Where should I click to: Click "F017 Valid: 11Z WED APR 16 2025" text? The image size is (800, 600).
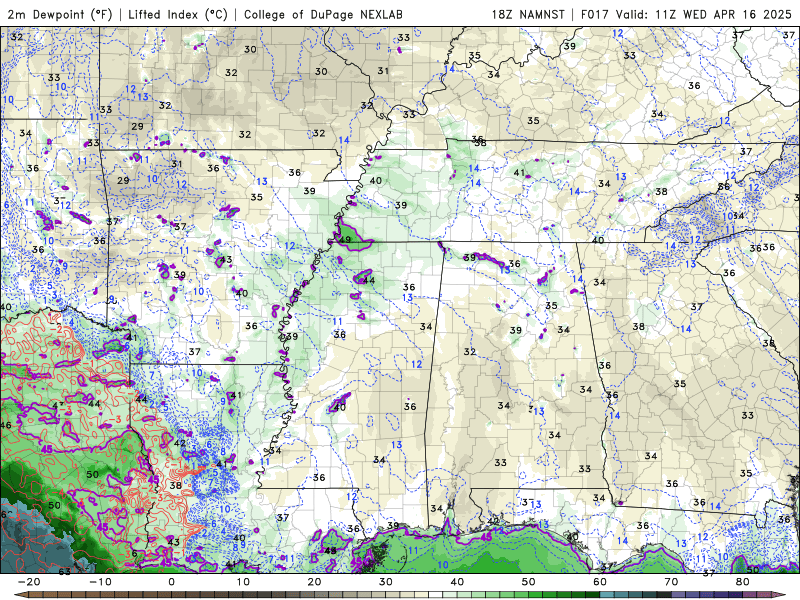pos(686,14)
